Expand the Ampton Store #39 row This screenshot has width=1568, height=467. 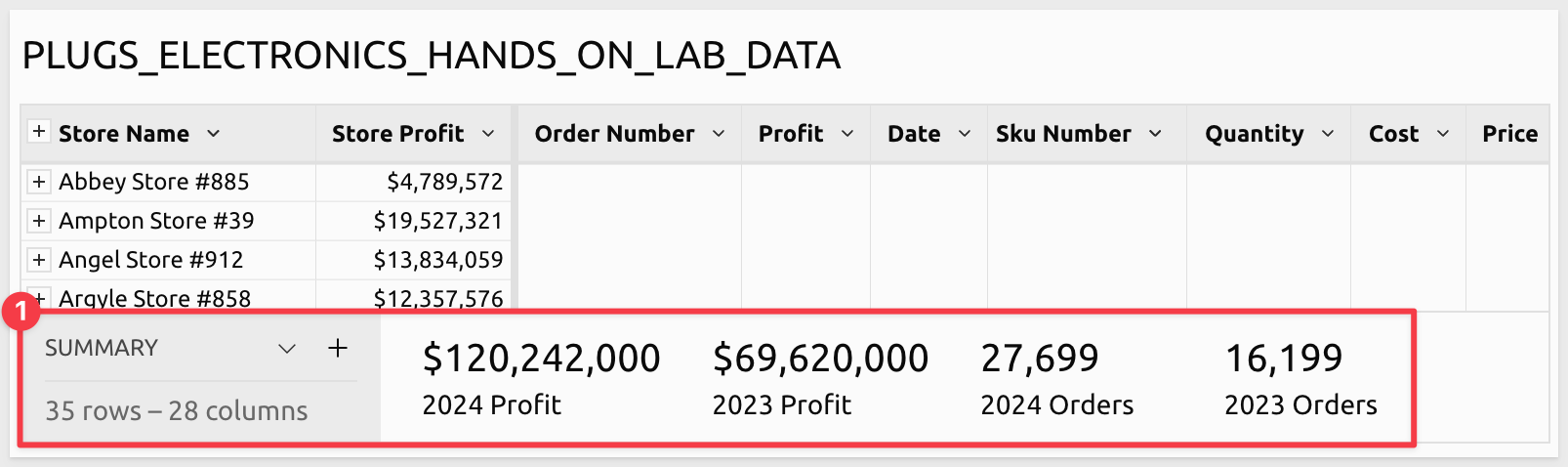38,221
